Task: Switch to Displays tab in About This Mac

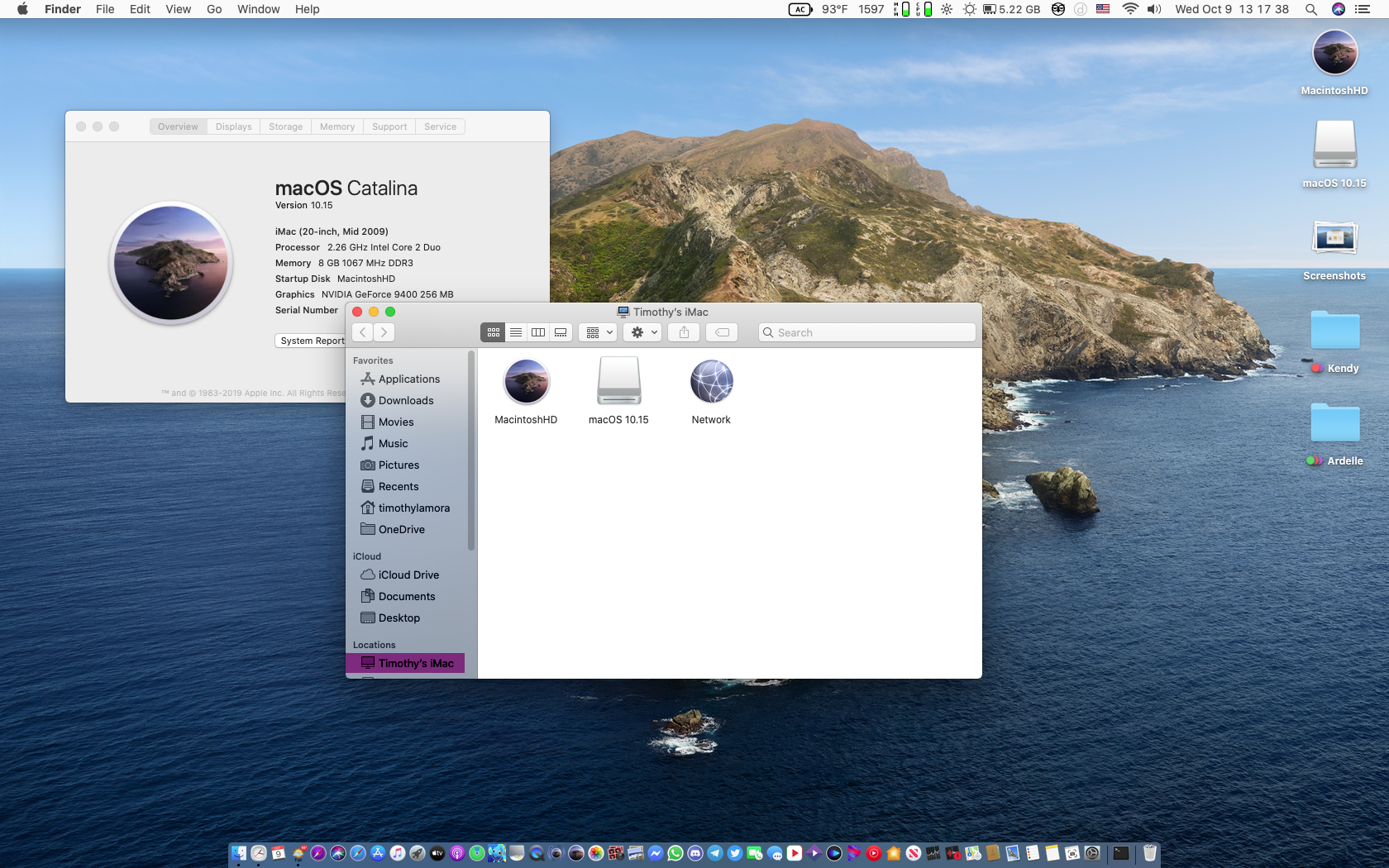Action: pyautogui.click(x=233, y=126)
